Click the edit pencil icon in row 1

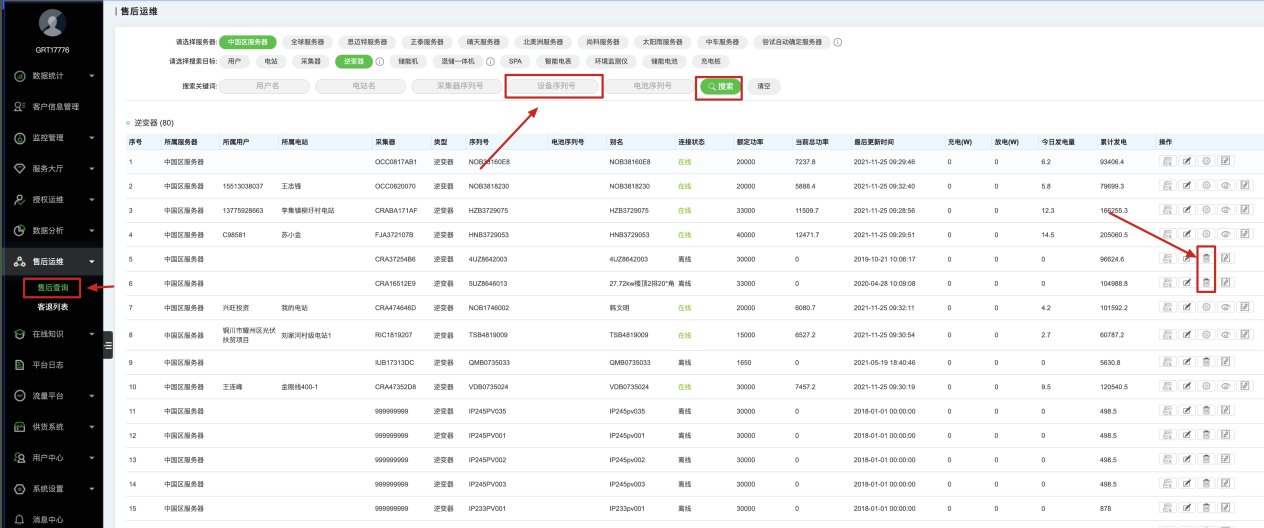point(1187,161)
